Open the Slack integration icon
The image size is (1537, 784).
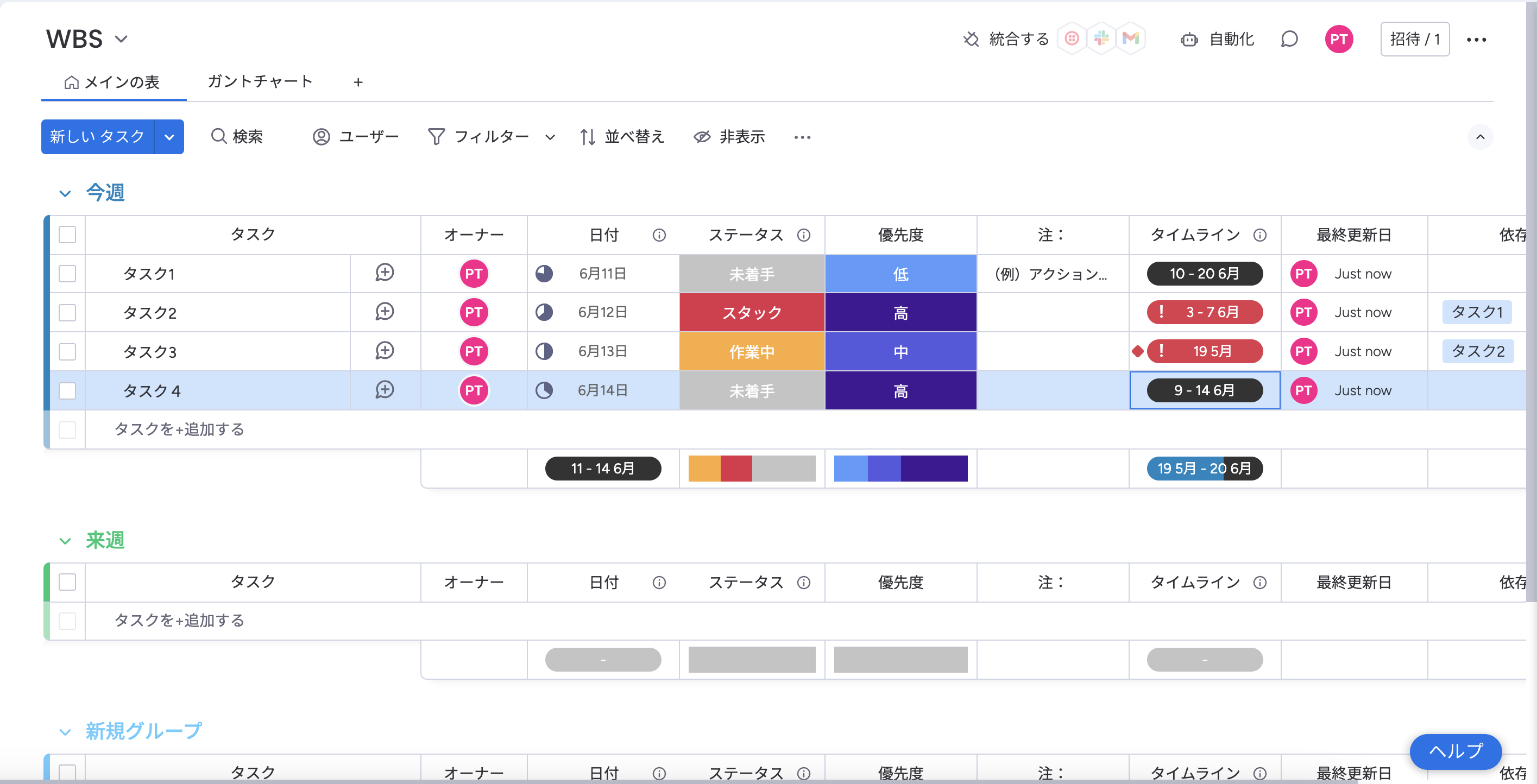(x=1101, y=39)
